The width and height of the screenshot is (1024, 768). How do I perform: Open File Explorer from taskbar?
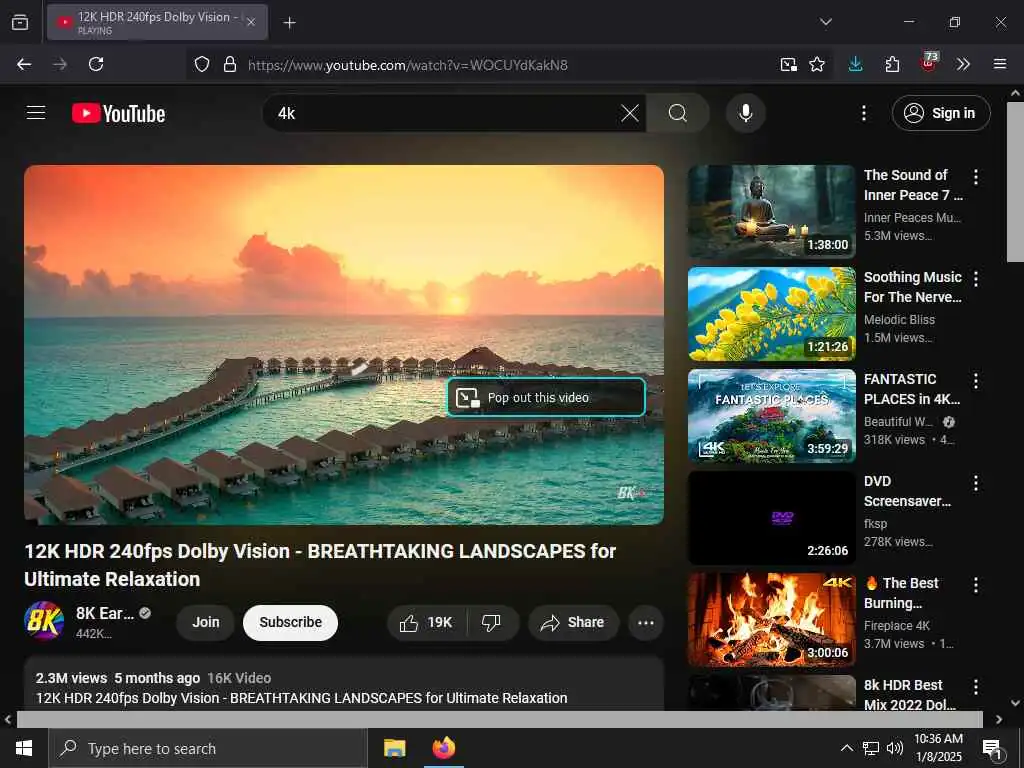(394, 748)
